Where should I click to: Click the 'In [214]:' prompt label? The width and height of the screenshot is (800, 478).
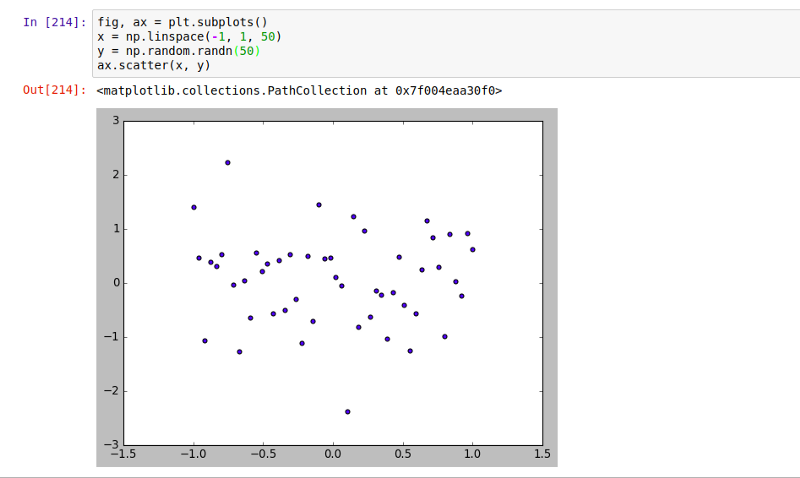(55, 22)
